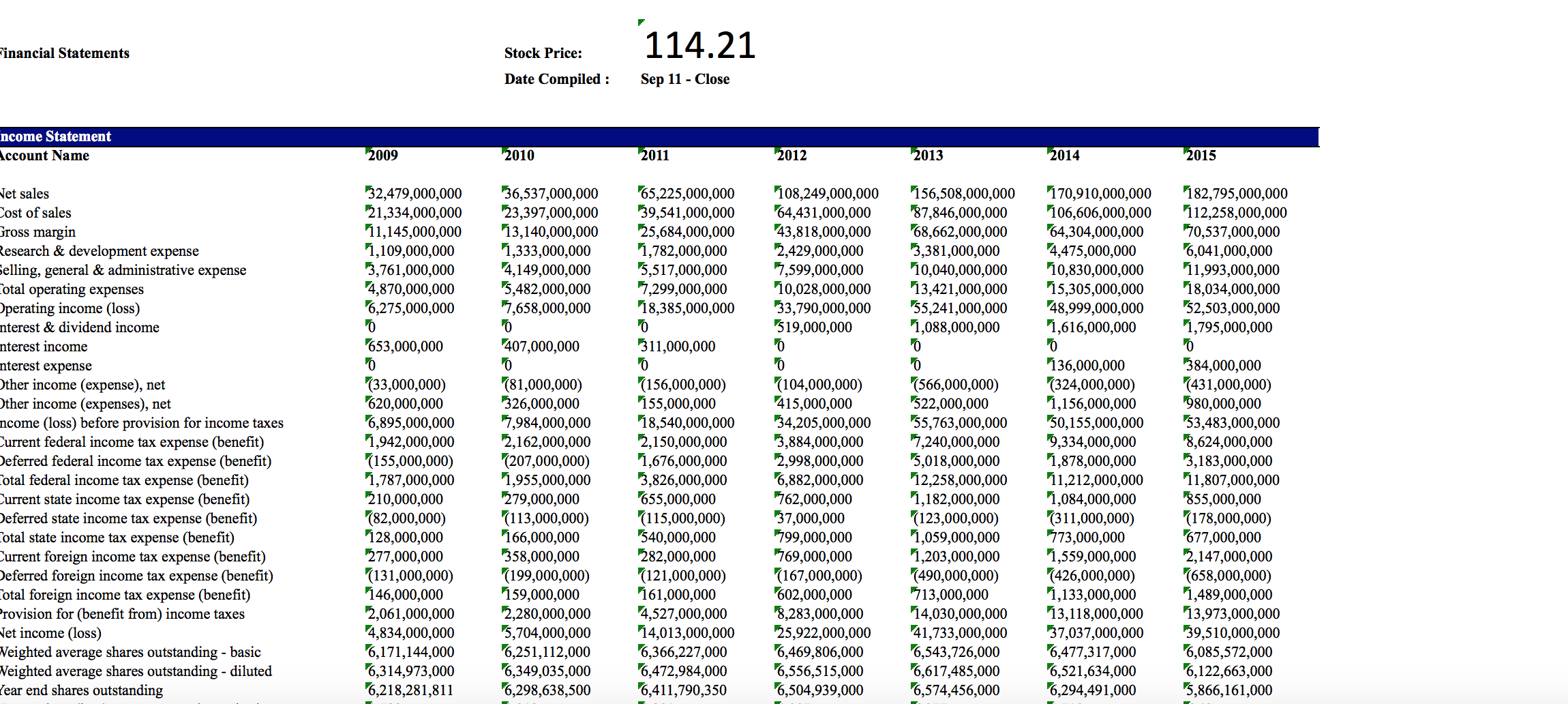Select 2012 net sales cell 108,249,000,000
The width and height of the screenshot is (1568, 704).
tap(828, 194)
